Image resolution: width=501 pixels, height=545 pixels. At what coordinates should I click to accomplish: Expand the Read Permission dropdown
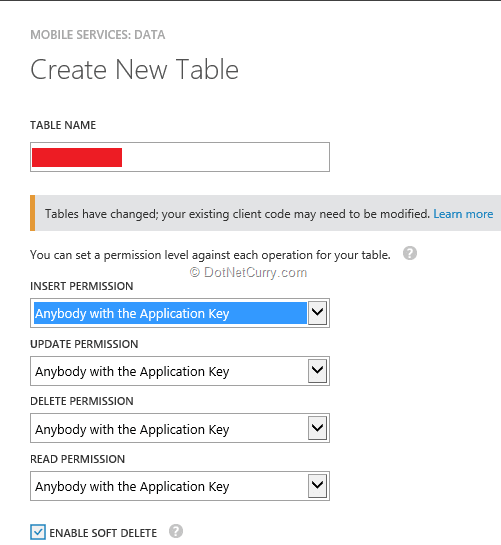click(x=180, y=486)
